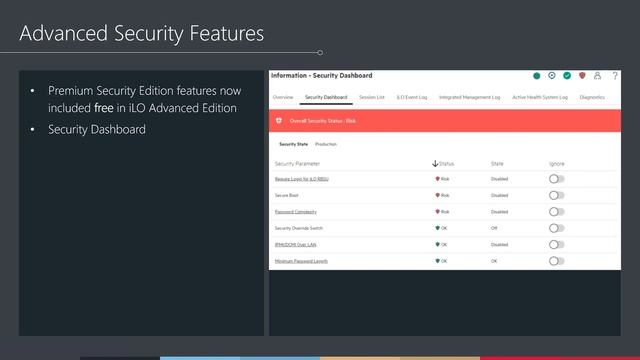This screenshot has height=360, width=640.
Task: Click the red security shield header icon
Action: click(x=582, y=76)
